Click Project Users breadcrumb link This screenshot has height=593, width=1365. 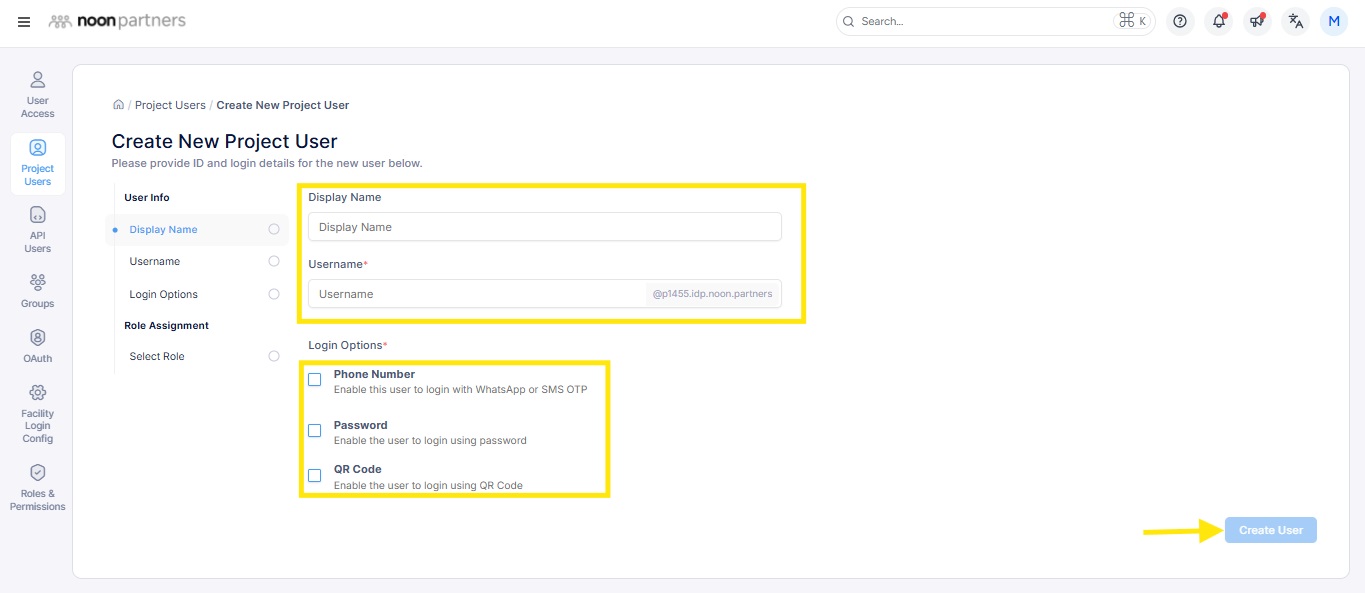[170, 105]
